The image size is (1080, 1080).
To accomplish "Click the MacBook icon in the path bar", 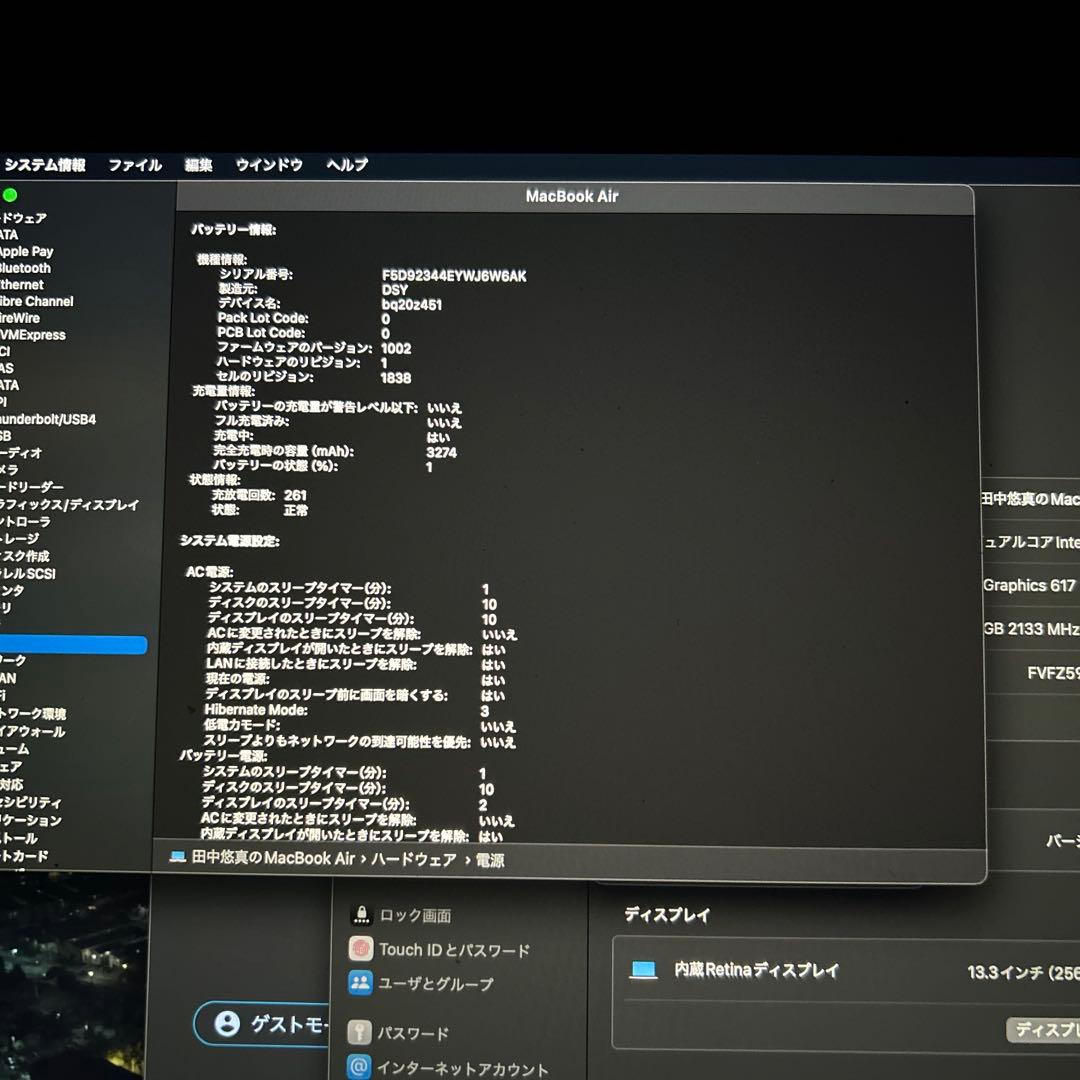I will click(178, 858).
